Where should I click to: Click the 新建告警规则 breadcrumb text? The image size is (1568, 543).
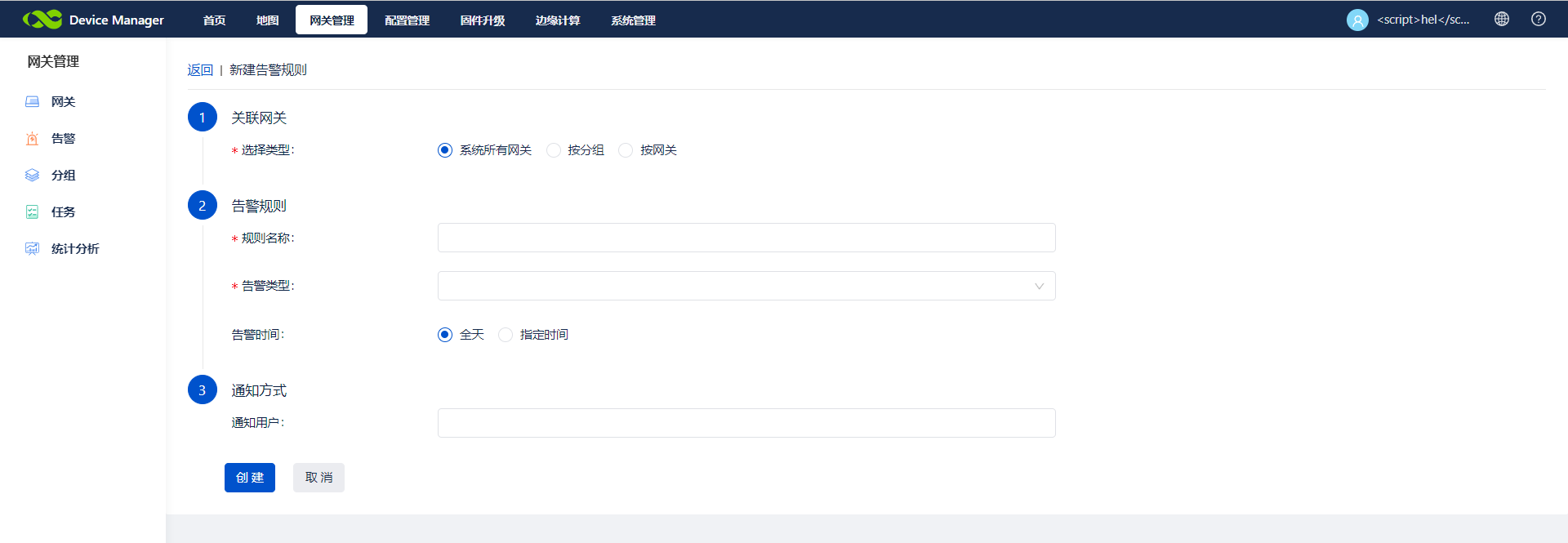pos(268,70)
